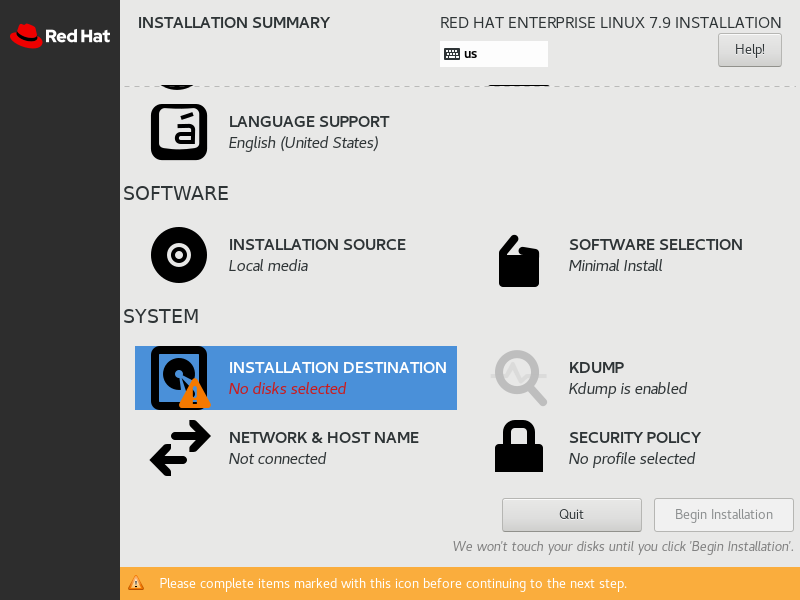800x600 pixels.
Task: Select INSTALLATION SOURCE title
Action: pos(317,245)
